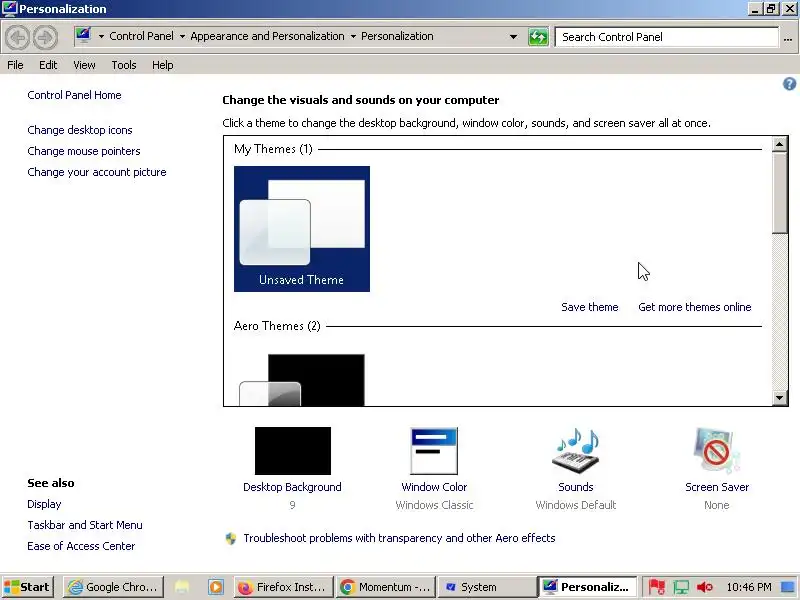The width and height of the screenshot is (800, 600).
Task: Click the search options button beside search box
Action: point(788,37)
